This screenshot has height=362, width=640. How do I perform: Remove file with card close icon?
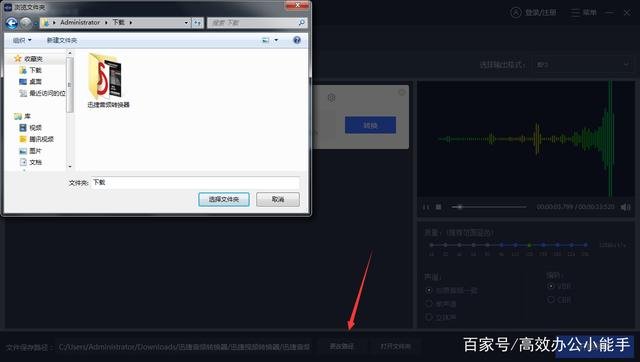pyautogui.click(x=402, y=93)
